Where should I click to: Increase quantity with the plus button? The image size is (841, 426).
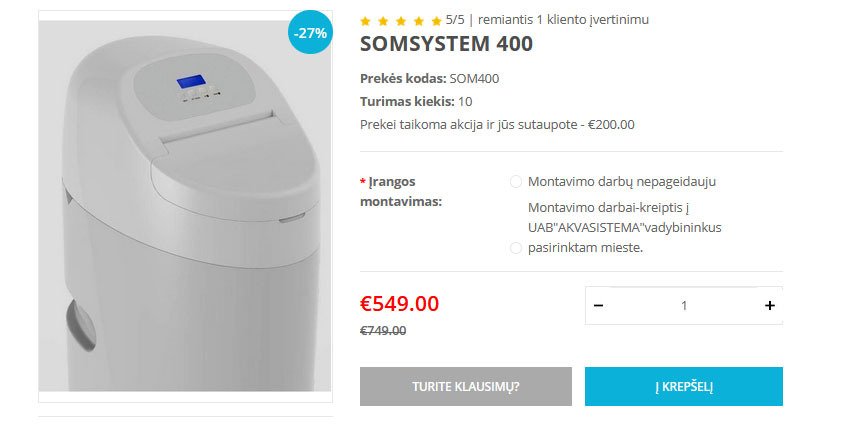point(769,306)
